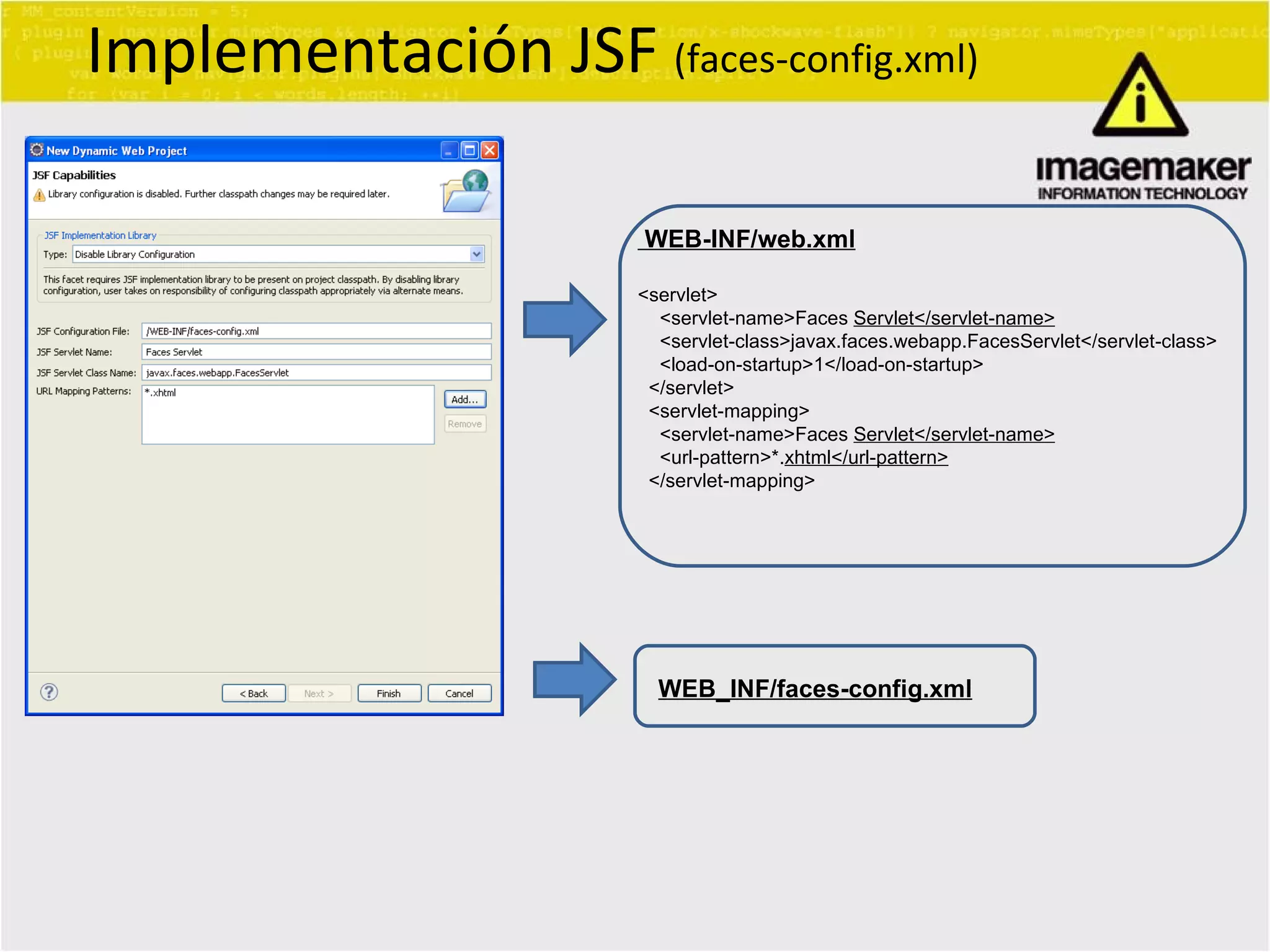Click the Next > button
This screenshot has width=1270, height=952.
(x=319, y=694)
